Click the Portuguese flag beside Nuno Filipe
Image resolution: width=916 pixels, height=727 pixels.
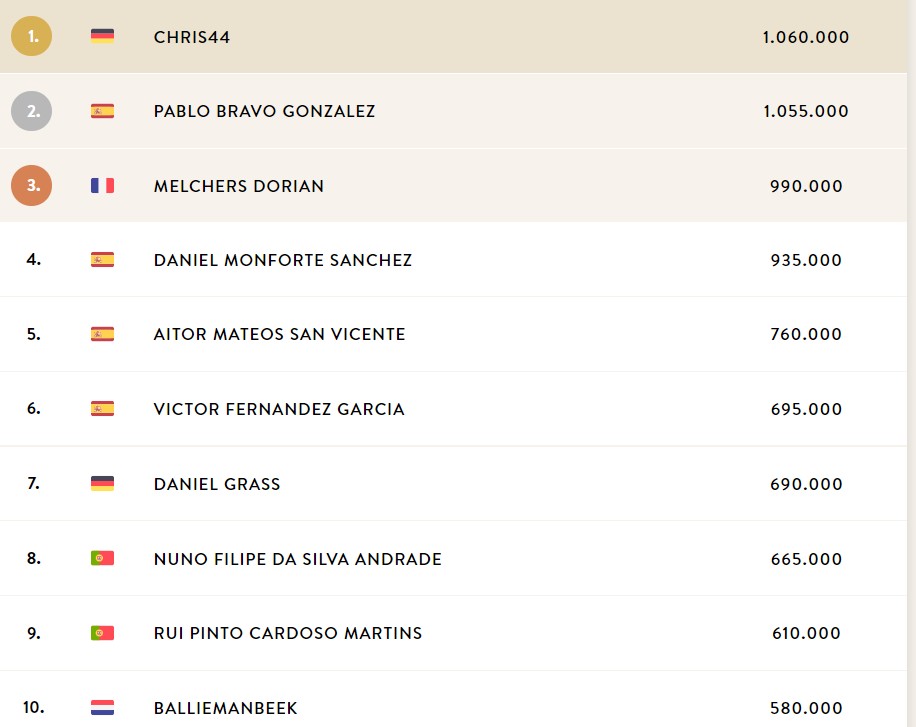(102, 558)
